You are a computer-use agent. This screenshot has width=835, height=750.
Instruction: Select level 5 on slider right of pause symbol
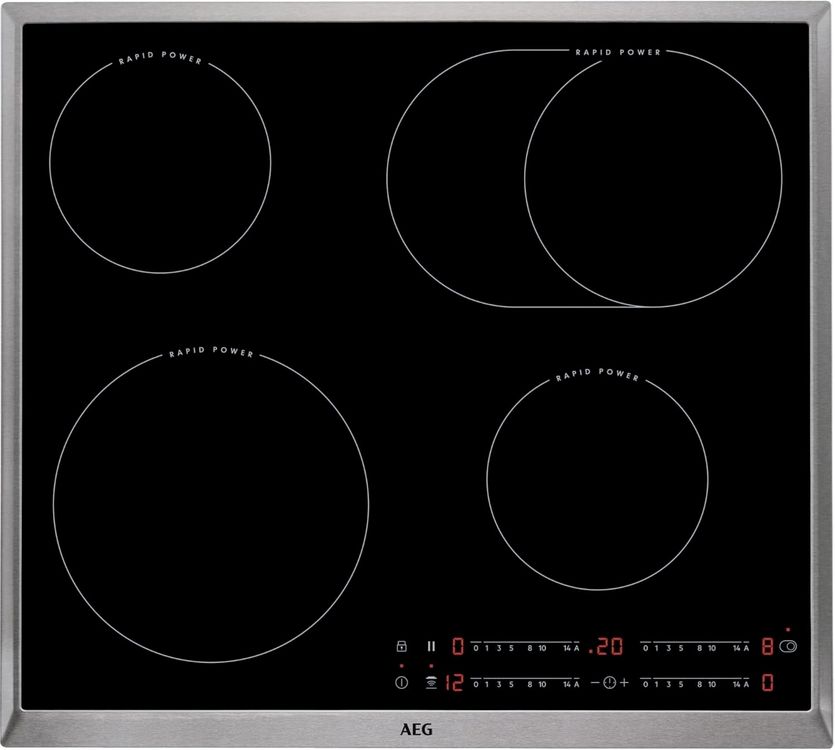[511, 648]
